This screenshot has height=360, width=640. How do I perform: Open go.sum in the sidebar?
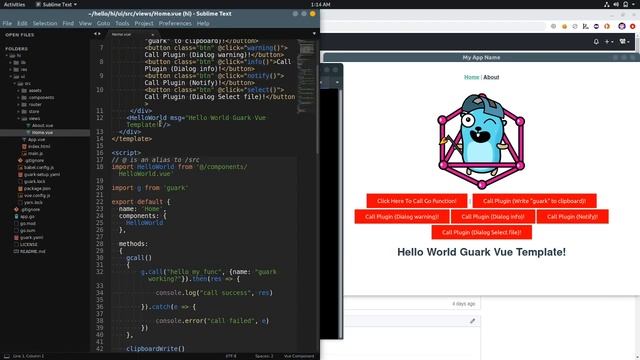point(27,231)
